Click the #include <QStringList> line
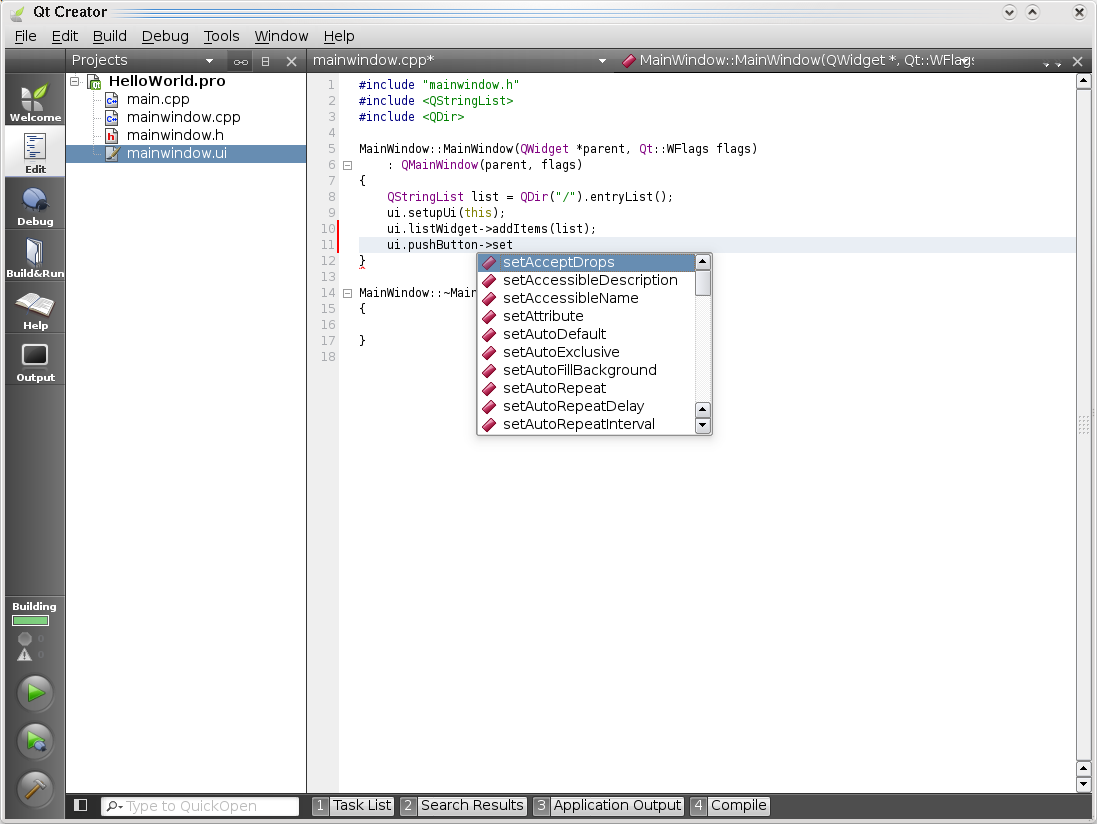The image size is (1097, 824). point(436,101)
